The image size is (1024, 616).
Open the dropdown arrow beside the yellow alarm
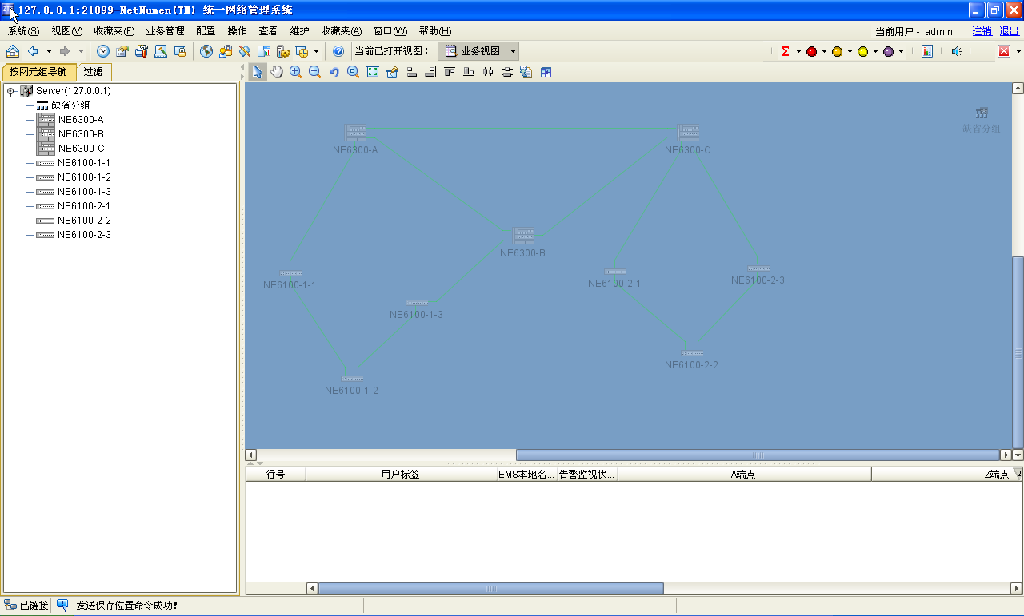click(x=876, y=52)
